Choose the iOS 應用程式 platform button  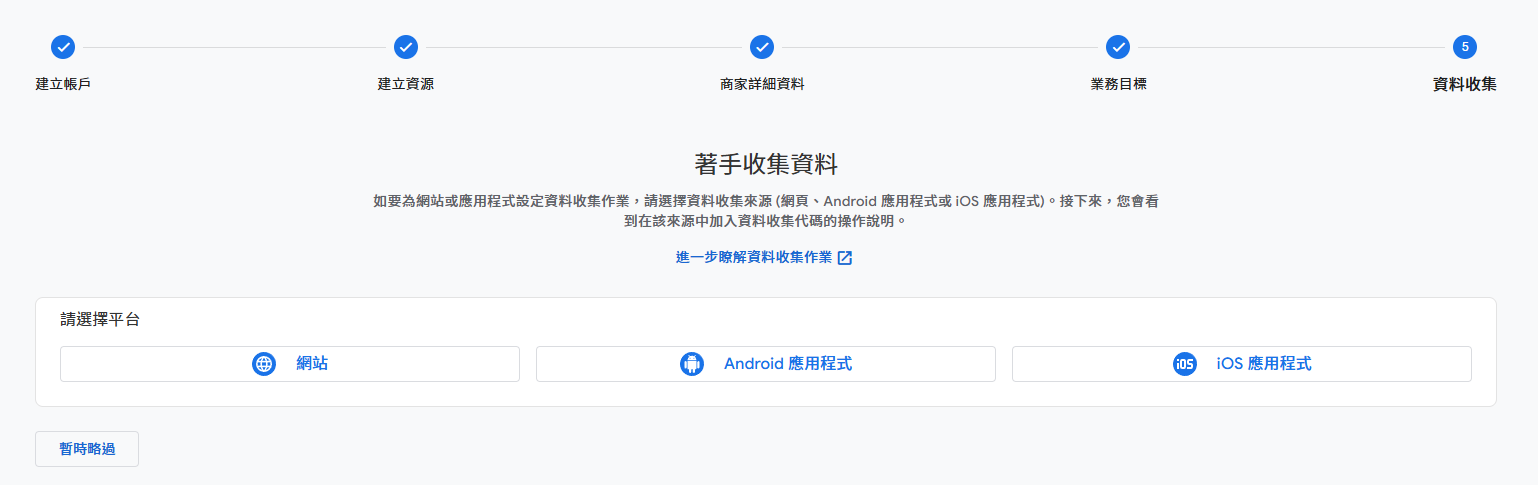[1242, 364]
